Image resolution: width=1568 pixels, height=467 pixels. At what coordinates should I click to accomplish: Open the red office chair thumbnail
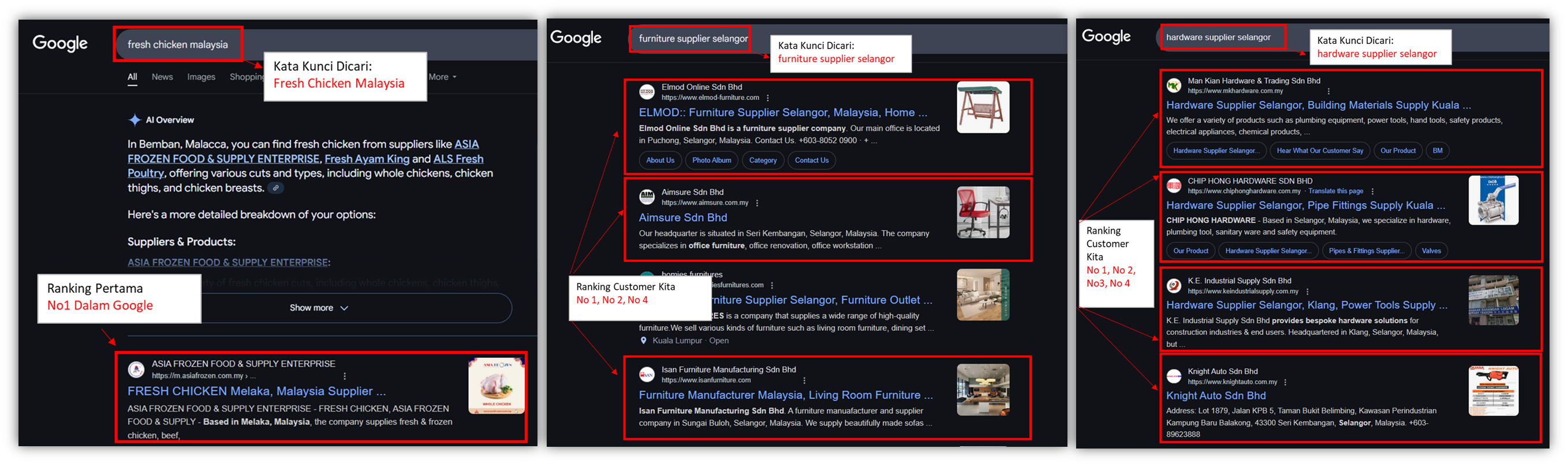tap(983, 212)
